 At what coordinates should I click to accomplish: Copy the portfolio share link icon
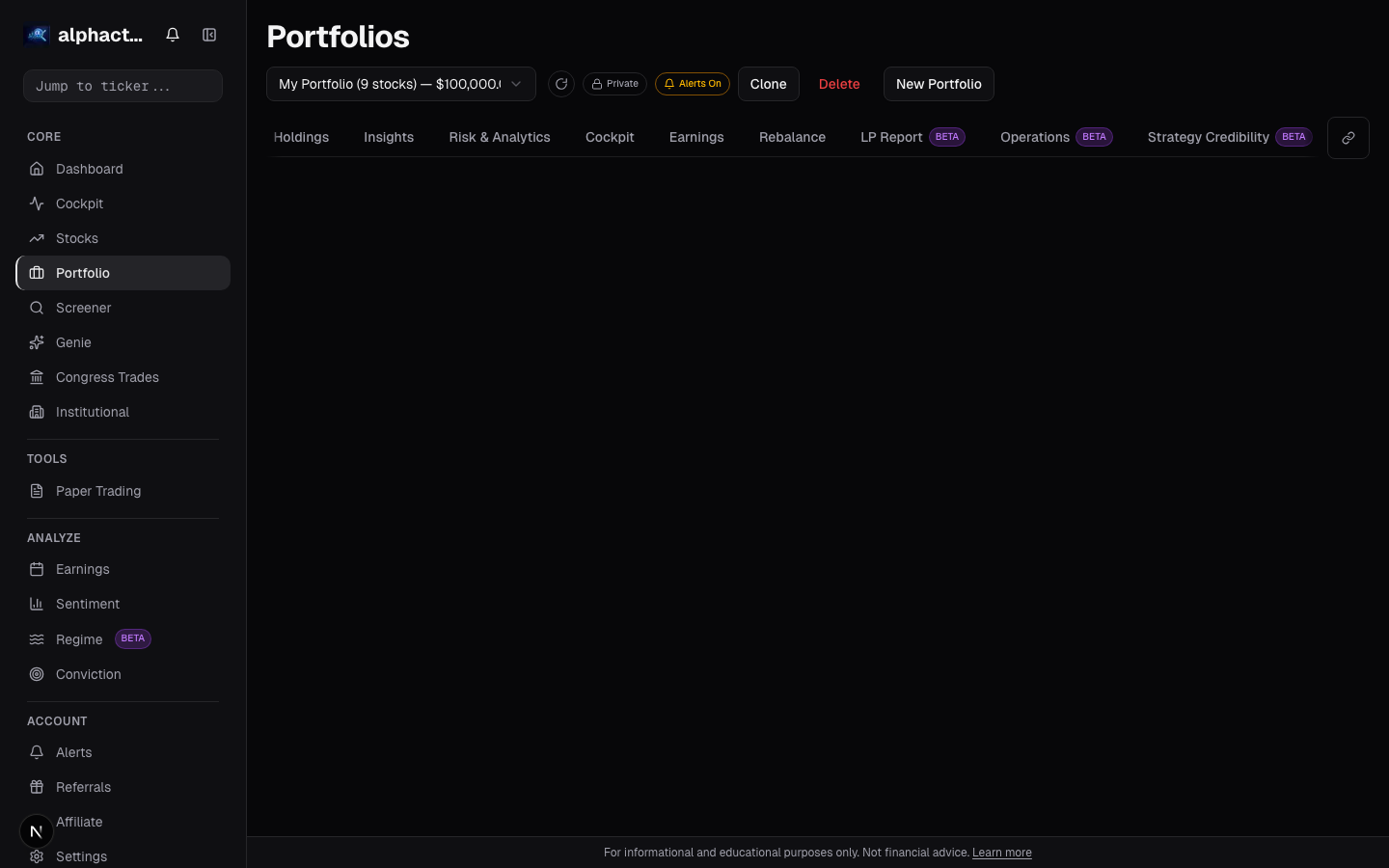[x=1348, y=138]
